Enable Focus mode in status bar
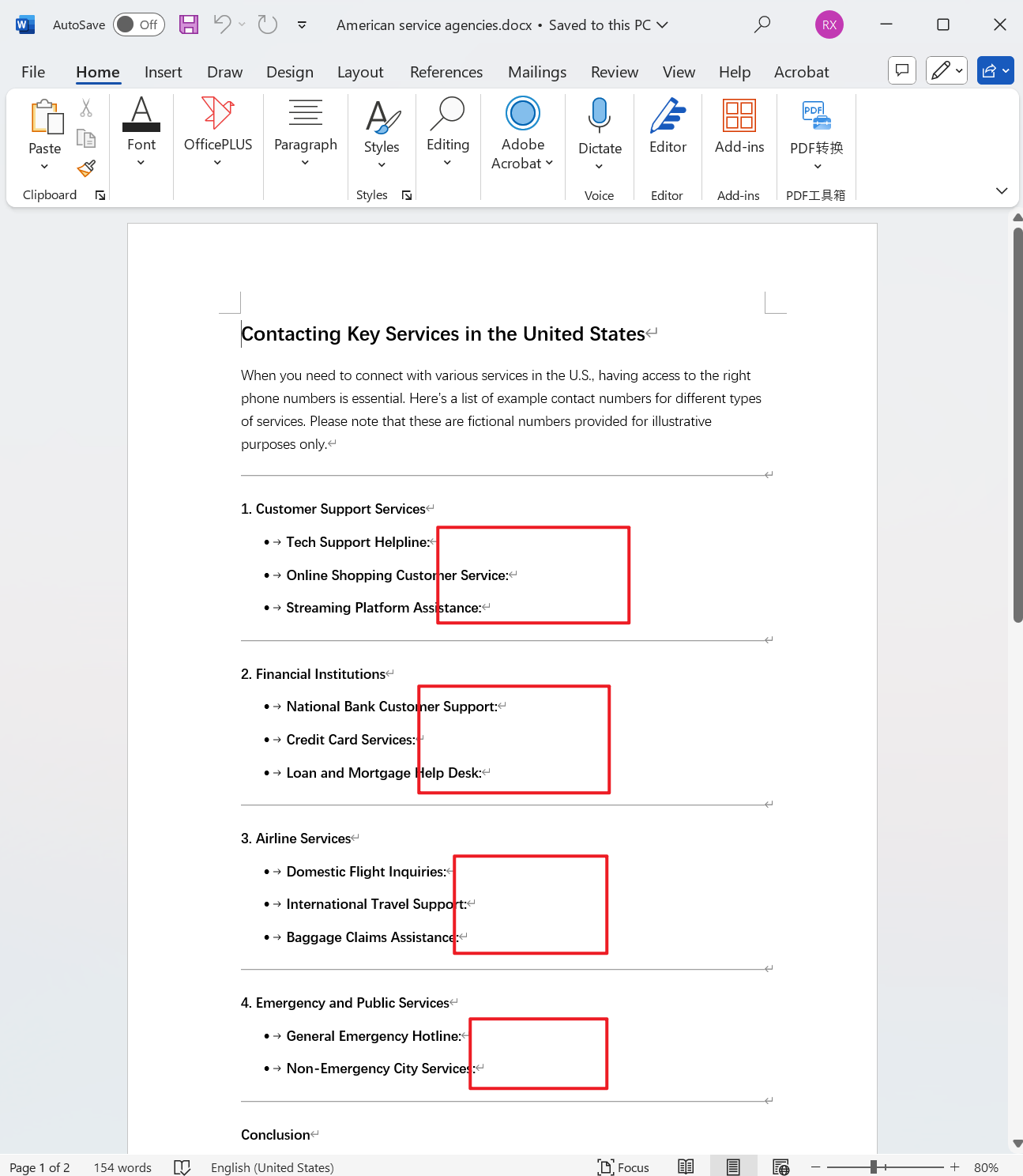The image size is (1023, 1176). 623,1167
